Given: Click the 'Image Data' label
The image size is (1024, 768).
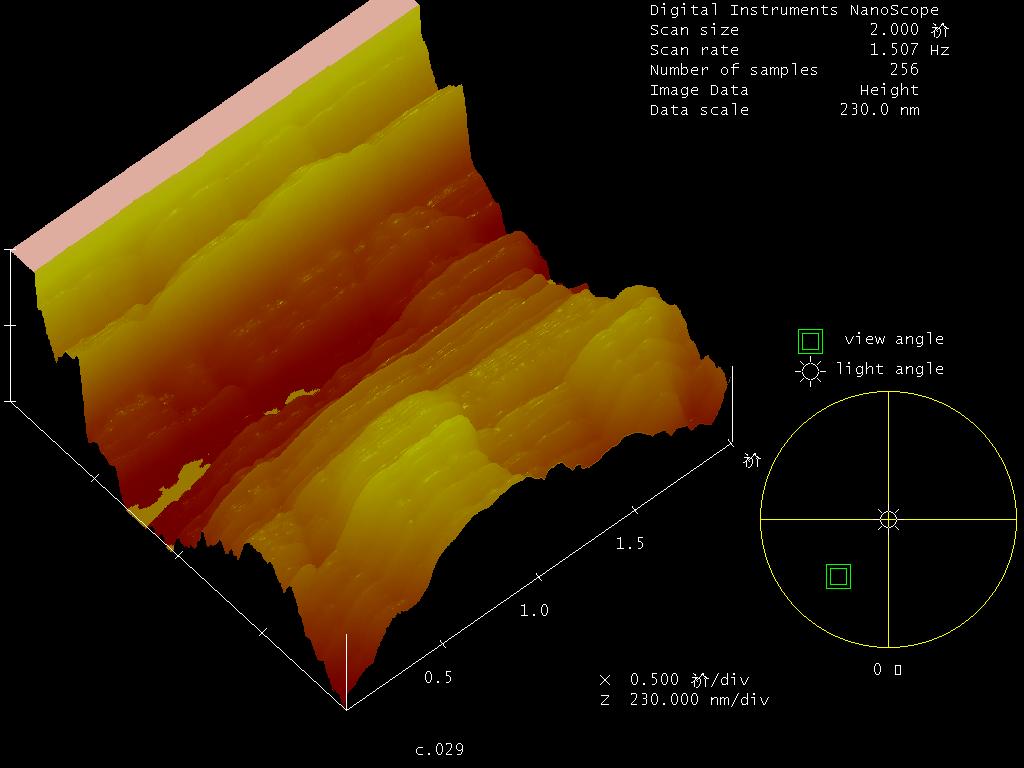Looking at the screenshot, I should pos(699,89).
